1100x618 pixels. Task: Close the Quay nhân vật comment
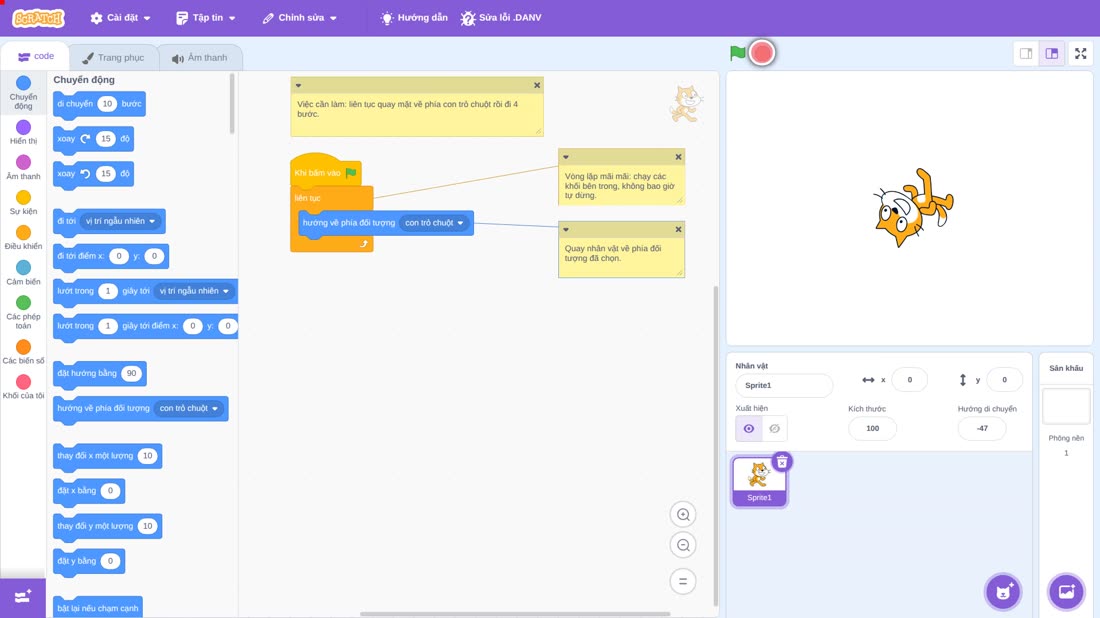(x=678, y=229)
